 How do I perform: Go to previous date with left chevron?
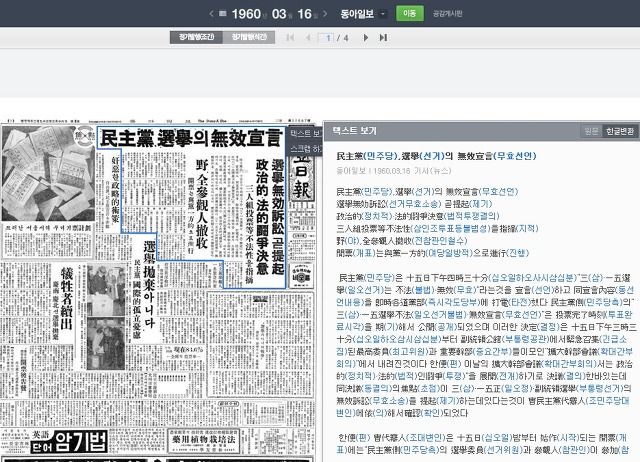tap(211, 13)
